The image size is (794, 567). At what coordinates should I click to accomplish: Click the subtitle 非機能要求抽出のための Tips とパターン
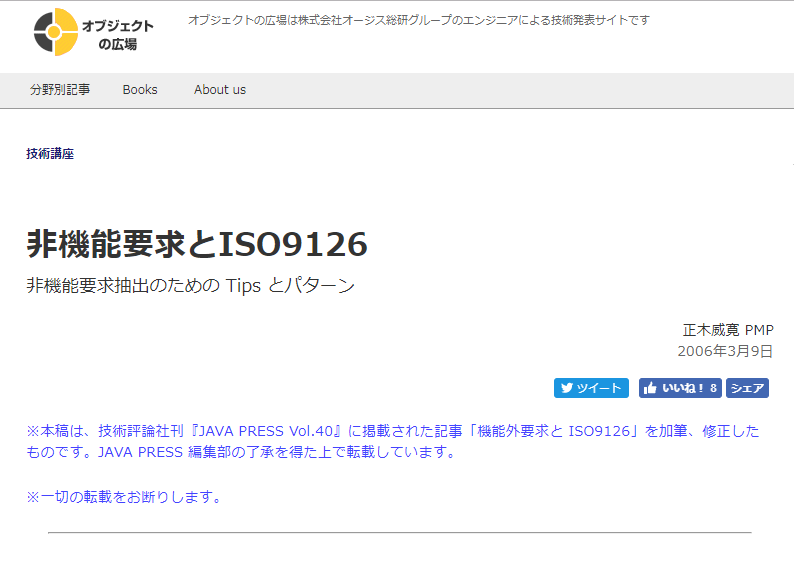[x=190, y=286]
